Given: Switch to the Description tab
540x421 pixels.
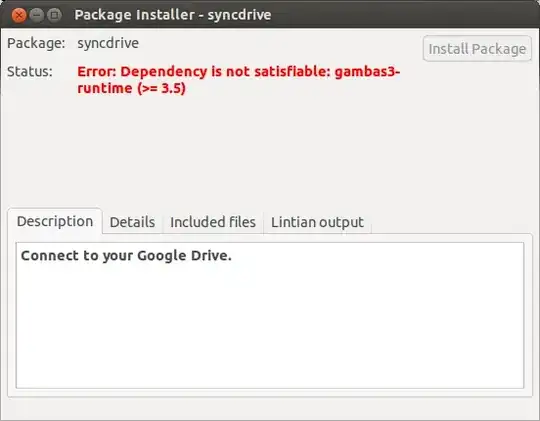Looking at the screenshot, I should 55,221.
